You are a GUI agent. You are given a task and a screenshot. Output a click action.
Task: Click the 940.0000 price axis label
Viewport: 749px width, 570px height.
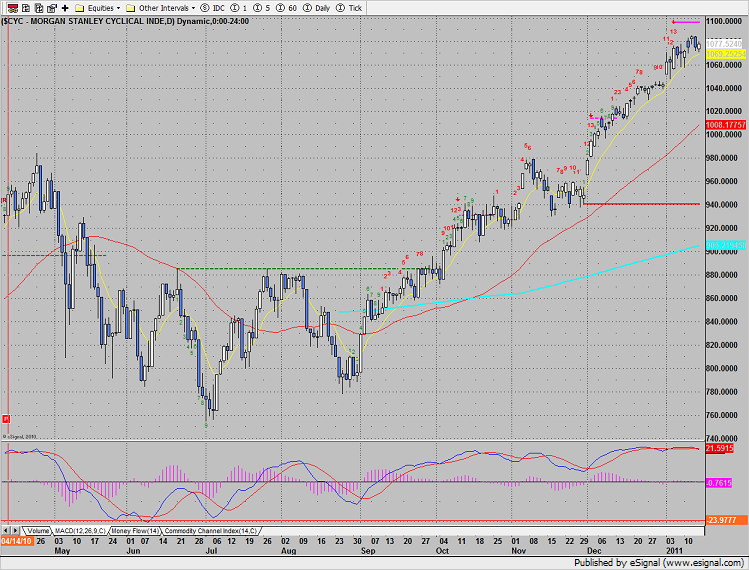coord(724,204)
